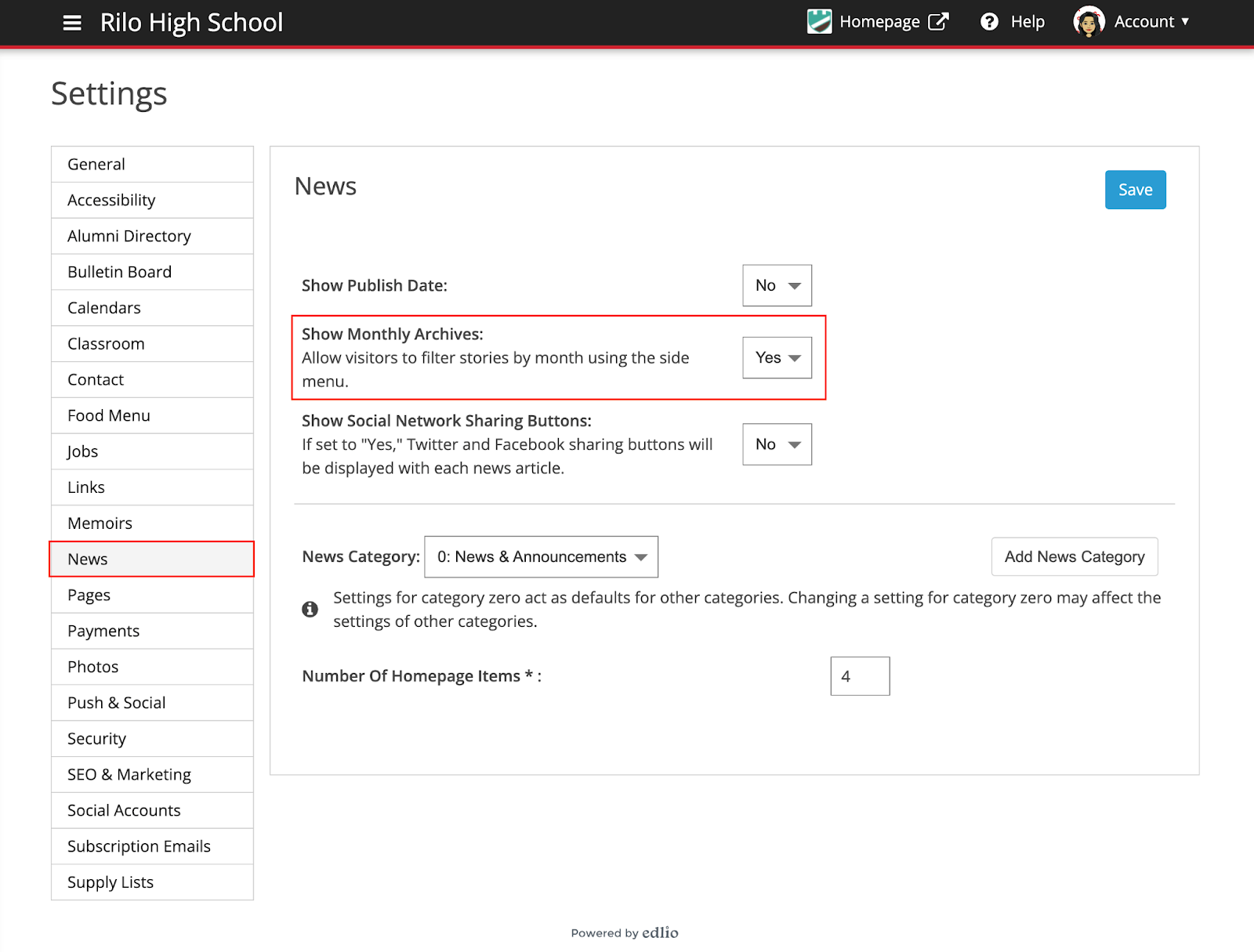The height and width of the screenshot is (952, 1254).
Task: Open the Accessibility settings section
Action: click(152, 201)
